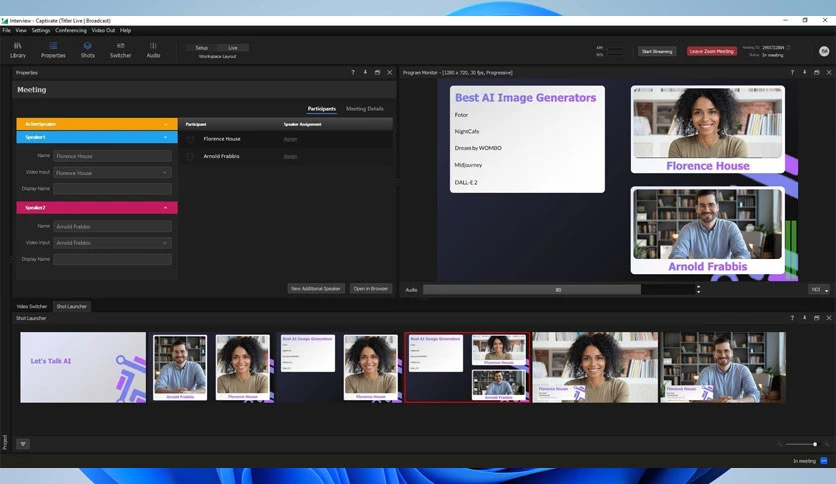Screen dimensions: 836x484
Task: Open the vertical Project side tab
Action: pyautogui.click(x=5, y=442)
